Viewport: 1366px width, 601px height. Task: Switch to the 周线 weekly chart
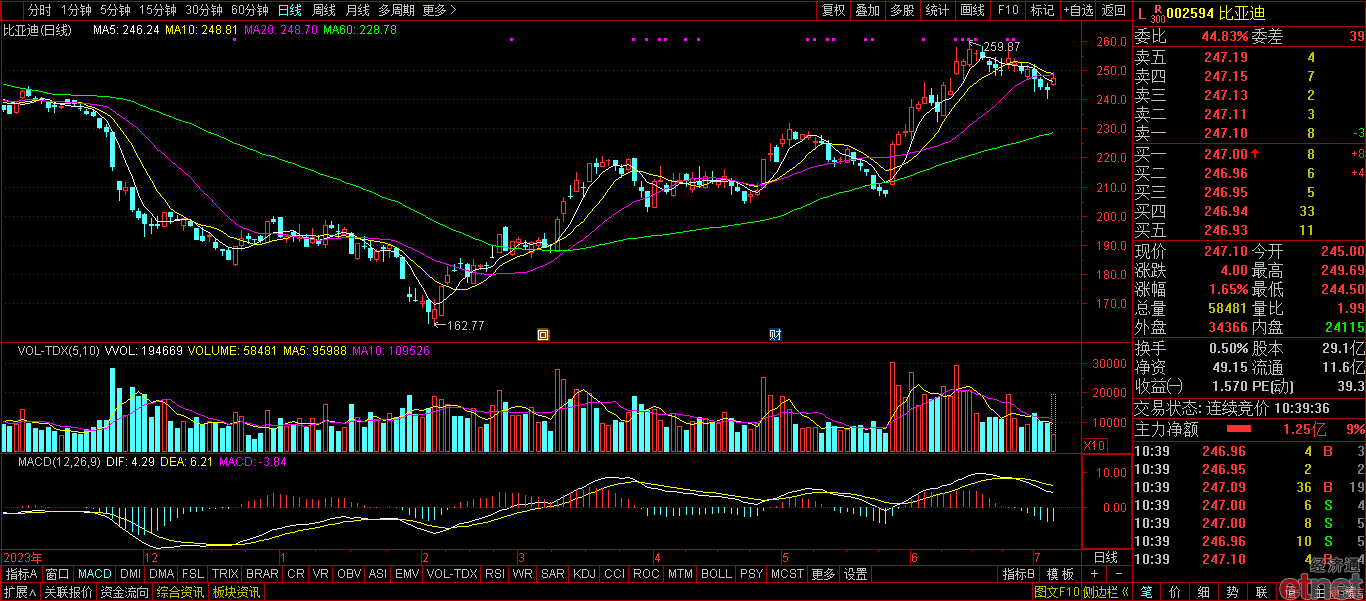[x=324, y=10]
